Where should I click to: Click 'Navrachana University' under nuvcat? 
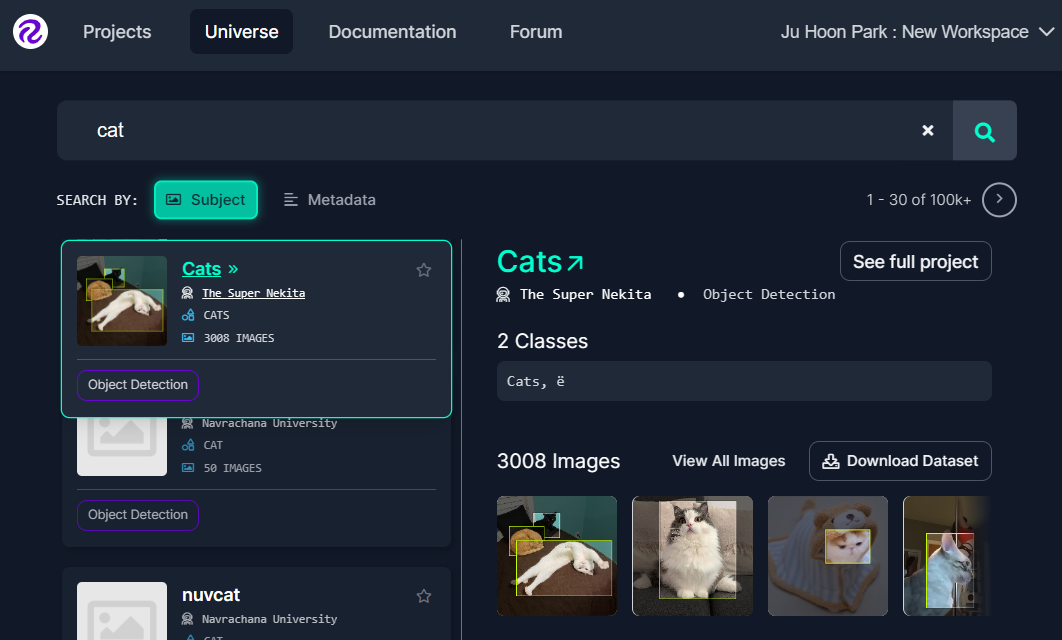(x=270, y=619)
